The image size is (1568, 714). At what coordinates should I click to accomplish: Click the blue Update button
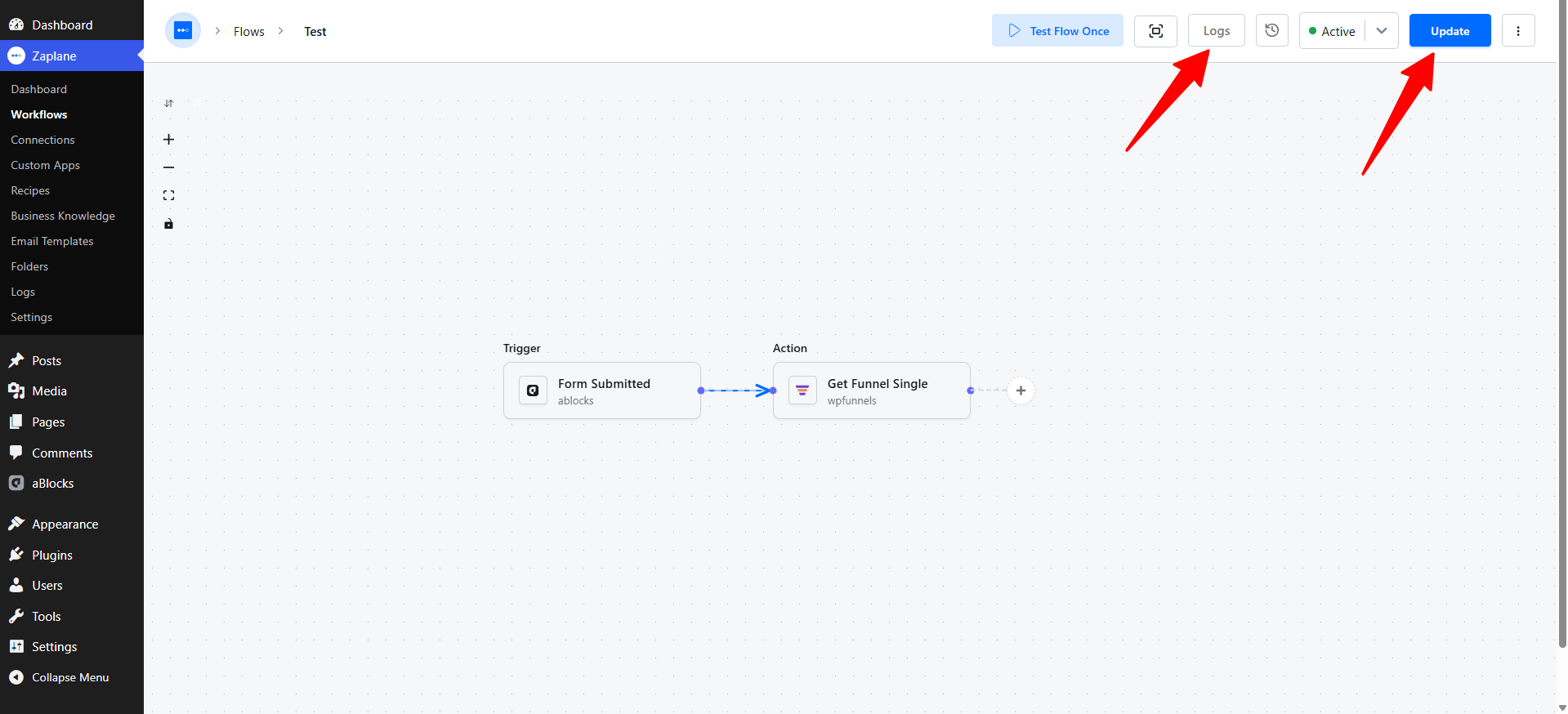coord(1450,30)
